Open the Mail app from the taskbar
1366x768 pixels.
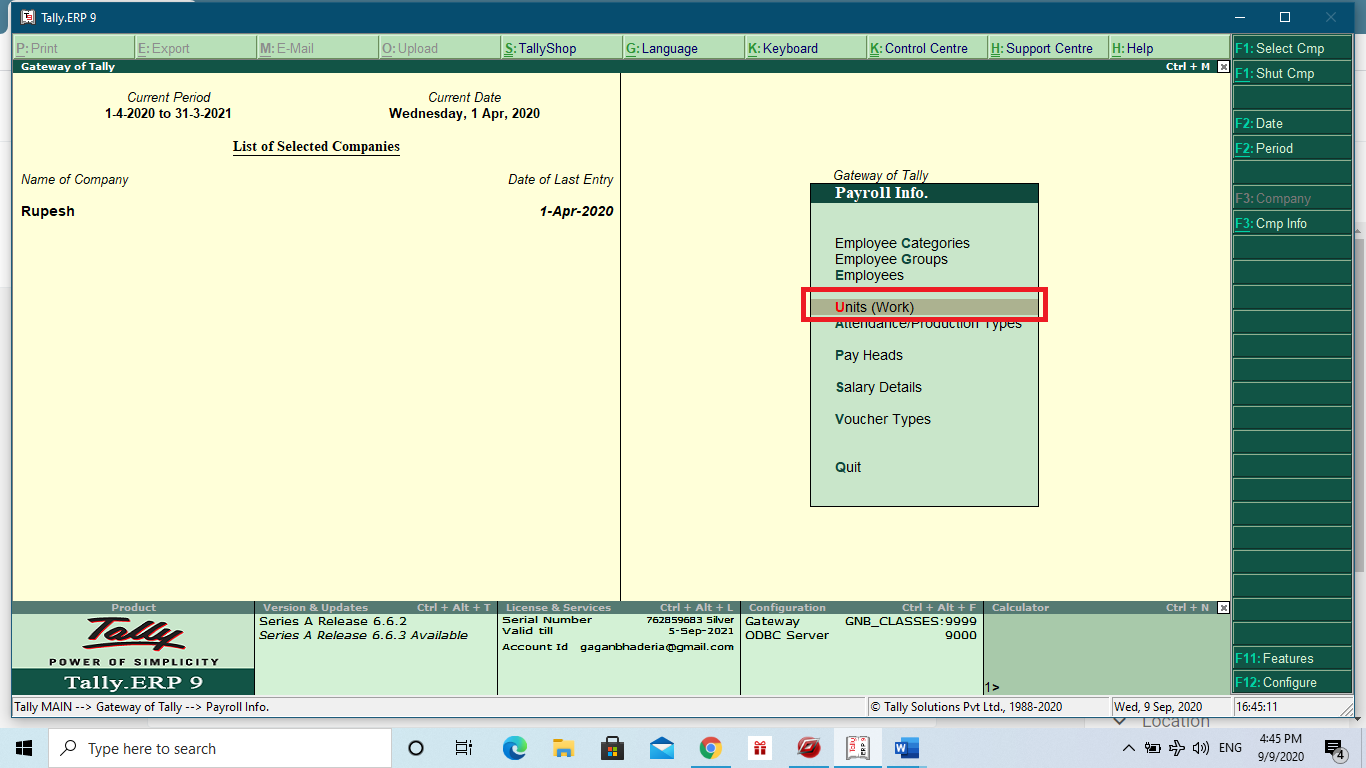click(661, 748)
